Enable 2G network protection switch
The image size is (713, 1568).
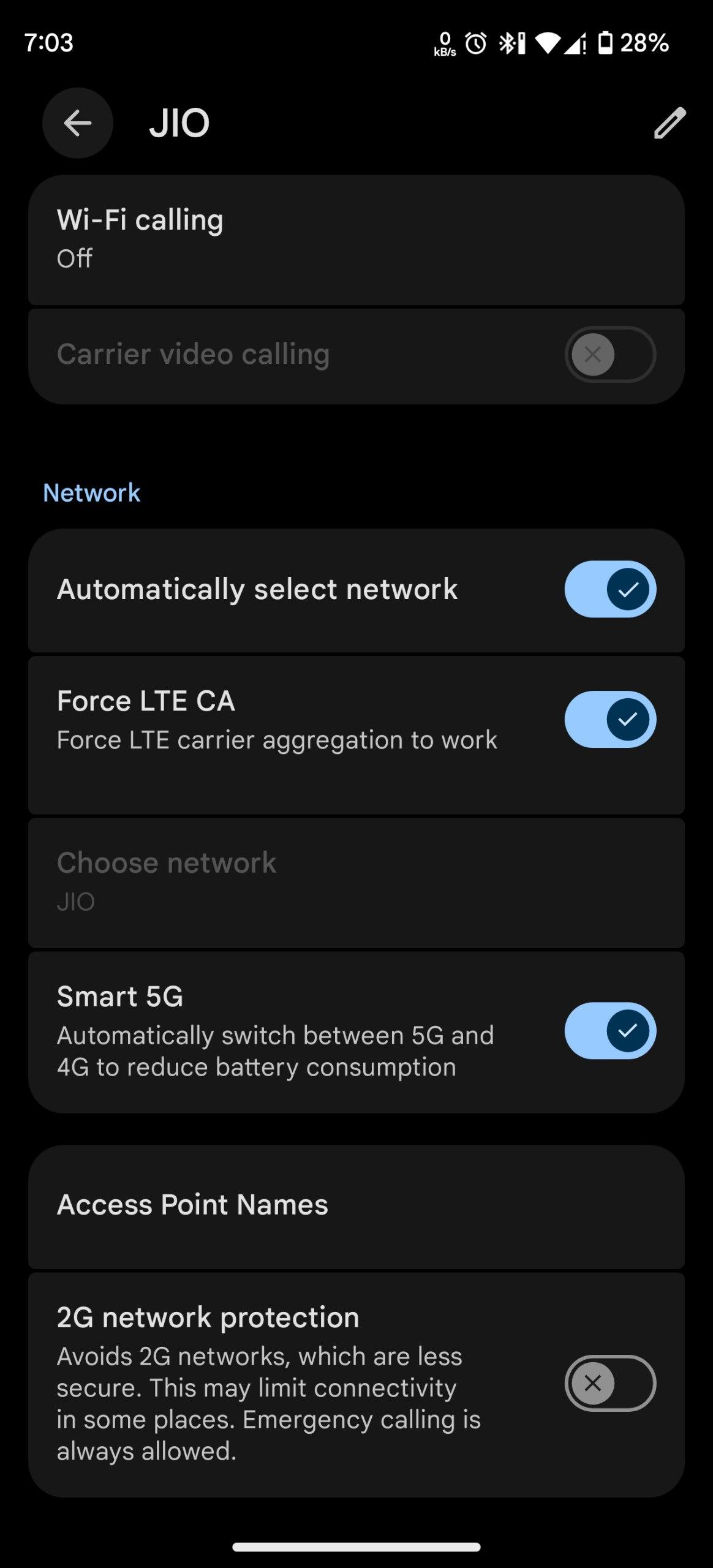pos(610,1383)
